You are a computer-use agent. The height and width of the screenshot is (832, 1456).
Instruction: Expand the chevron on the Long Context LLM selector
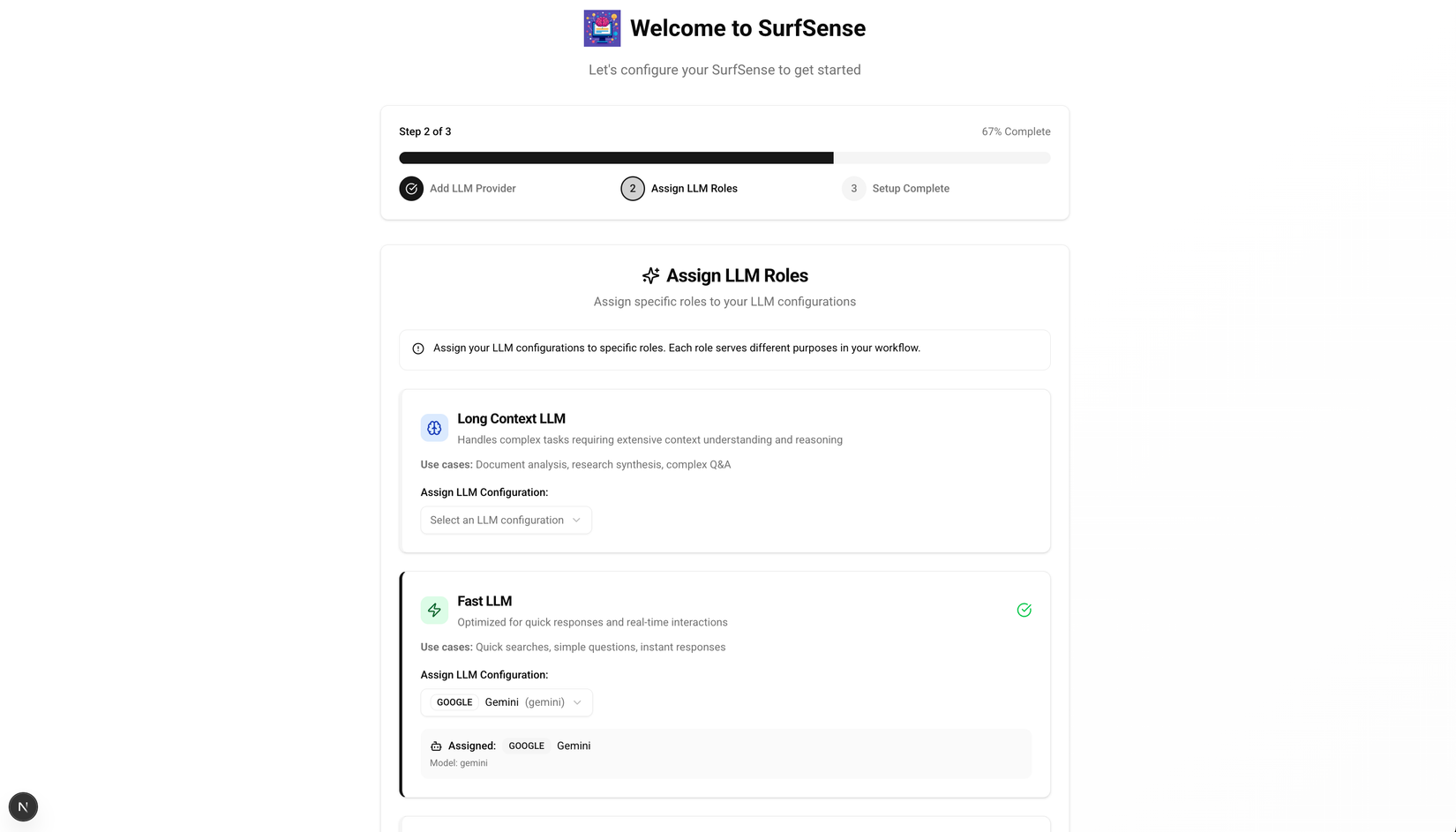click(576, 520)
